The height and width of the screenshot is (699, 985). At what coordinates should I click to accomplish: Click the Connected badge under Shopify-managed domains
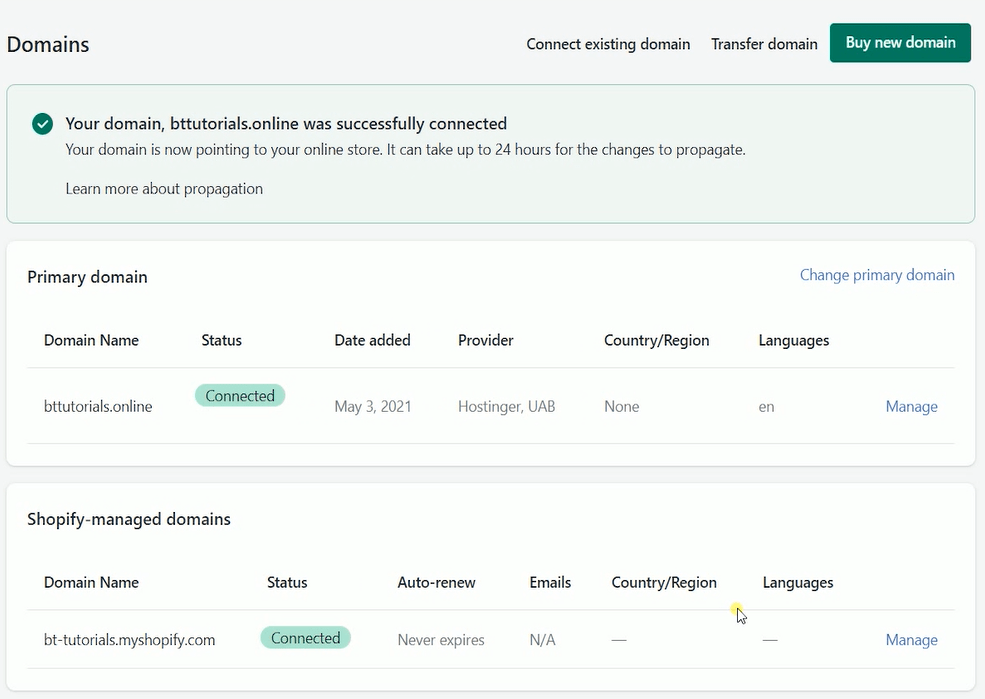[x=305, y=637]
